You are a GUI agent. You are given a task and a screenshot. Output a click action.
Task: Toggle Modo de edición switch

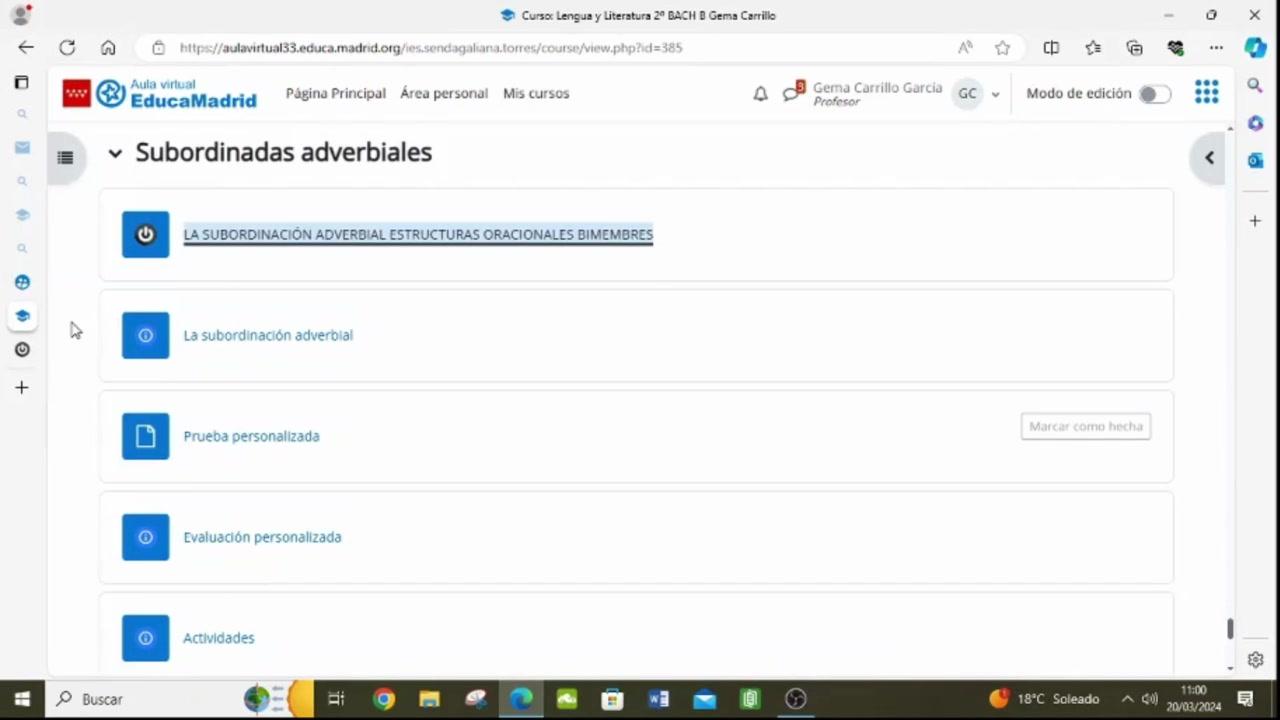(x=1154, y=94)
